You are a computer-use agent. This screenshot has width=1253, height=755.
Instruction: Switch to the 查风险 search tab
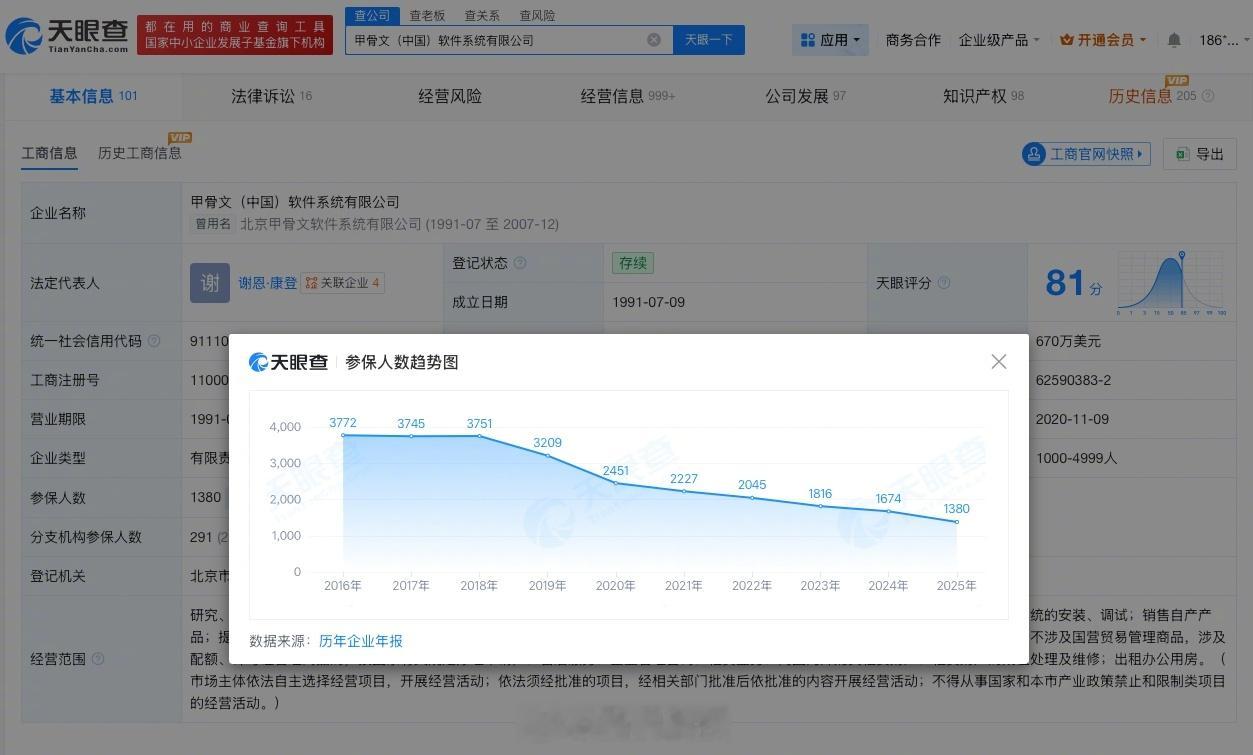(x=537, y=16)
